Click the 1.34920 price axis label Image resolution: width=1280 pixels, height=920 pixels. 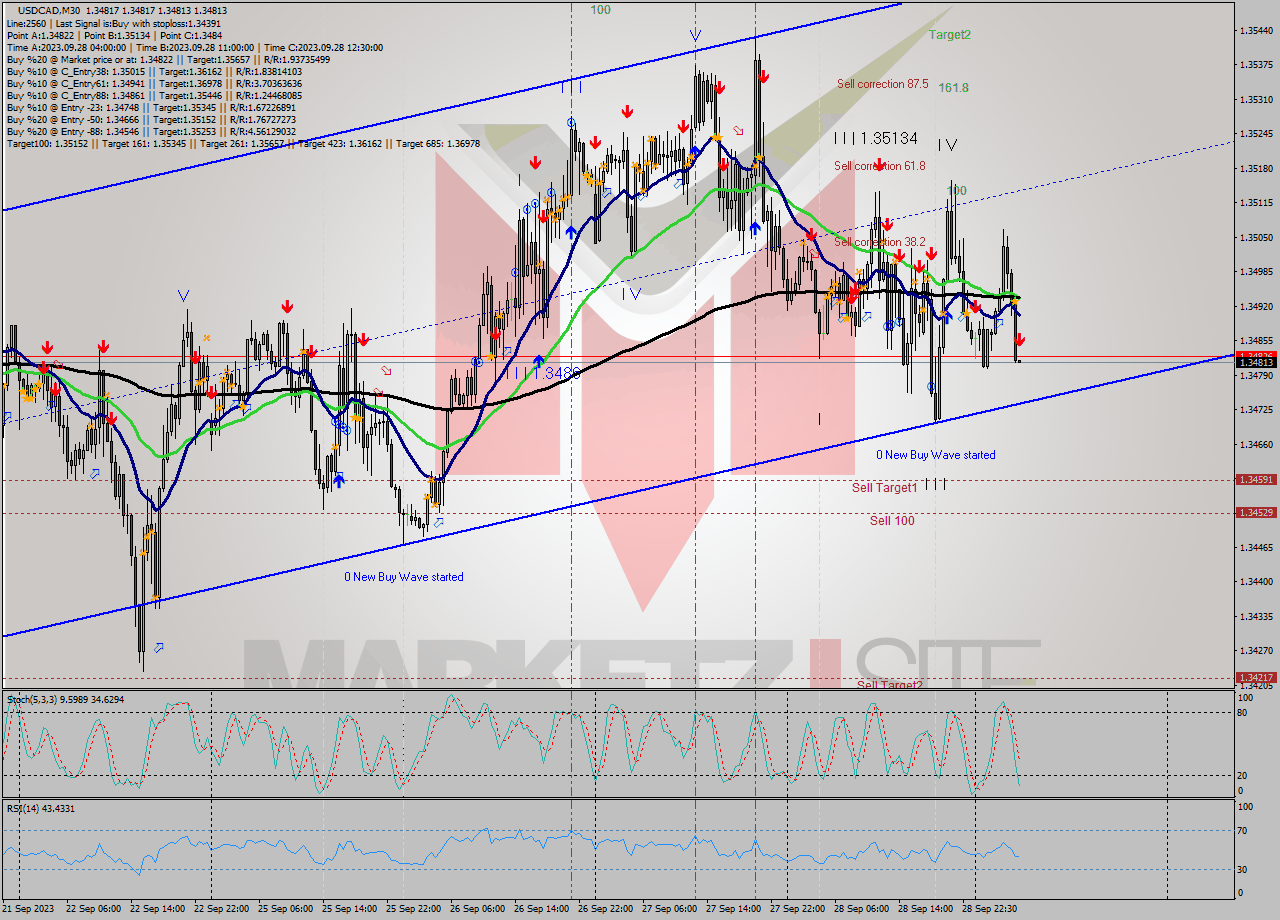click(x=1256, y=307)
